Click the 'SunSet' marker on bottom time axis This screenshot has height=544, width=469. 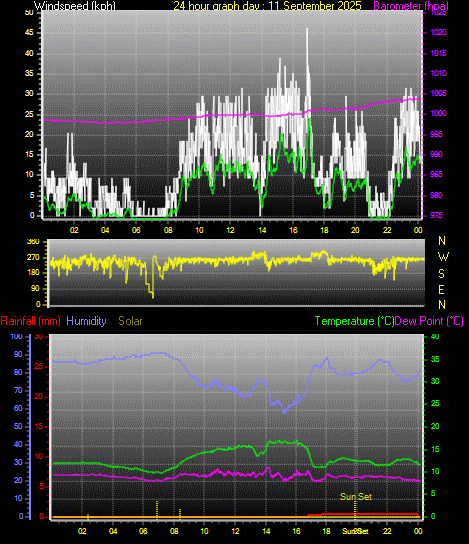(x=355, y=531)
